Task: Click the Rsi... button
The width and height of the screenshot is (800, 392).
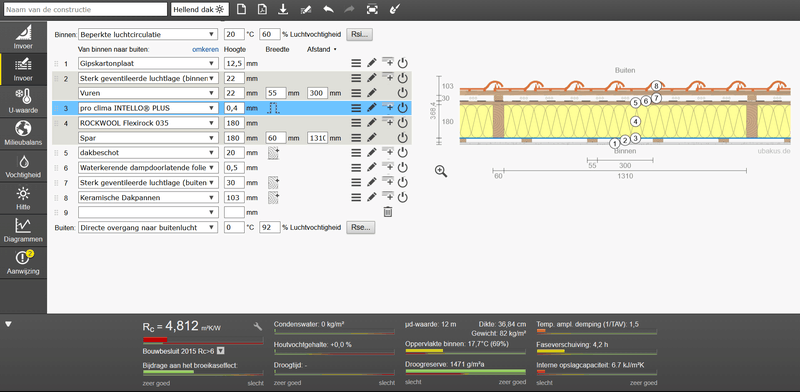Action: pyautogui.click(x=360, y=35)
